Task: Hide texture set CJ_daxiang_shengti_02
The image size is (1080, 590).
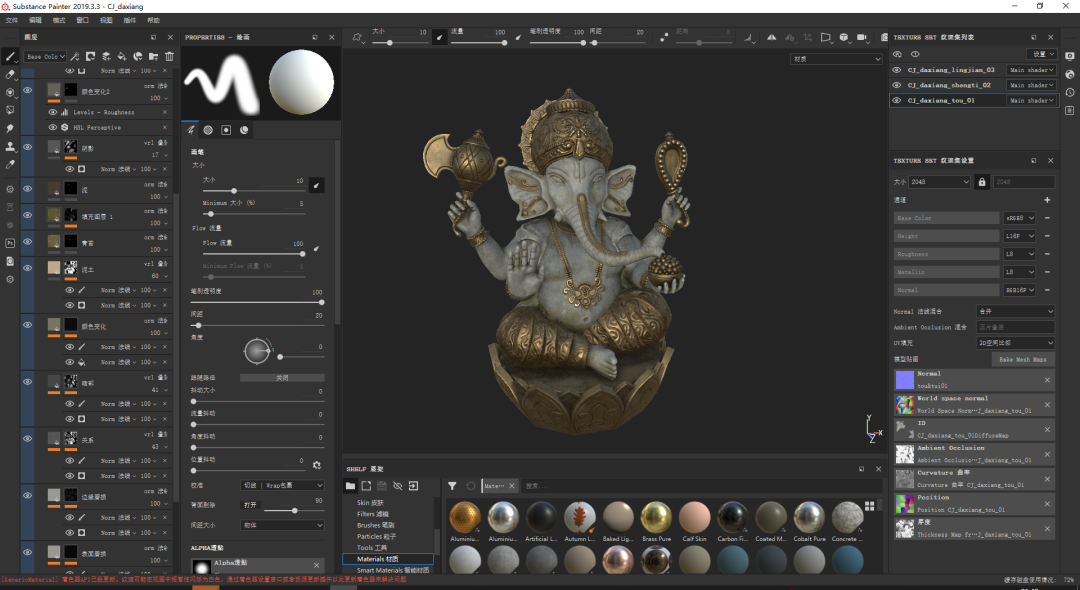Action: [x=897, y=85]
